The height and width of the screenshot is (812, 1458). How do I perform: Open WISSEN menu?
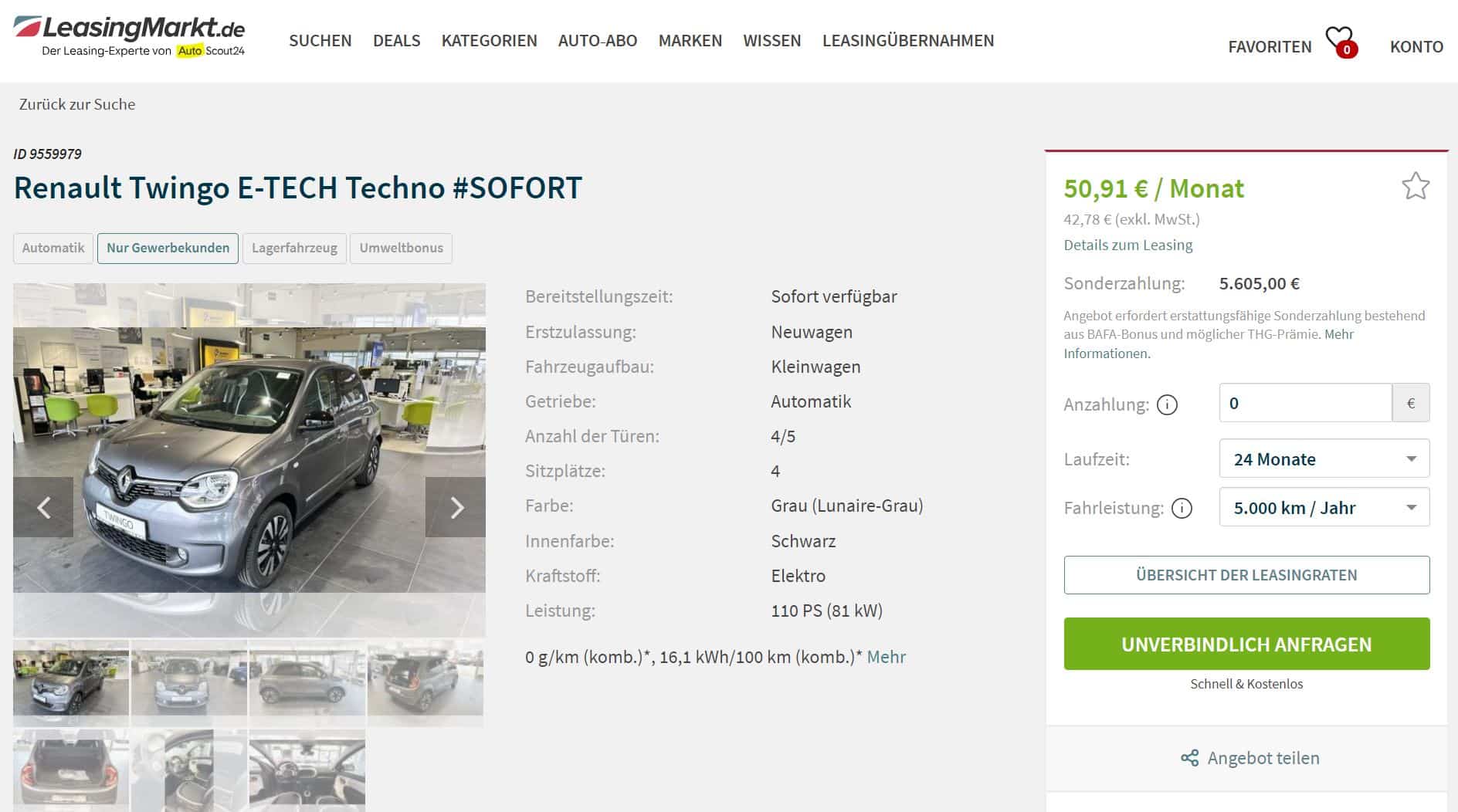[x=771, y=40]
